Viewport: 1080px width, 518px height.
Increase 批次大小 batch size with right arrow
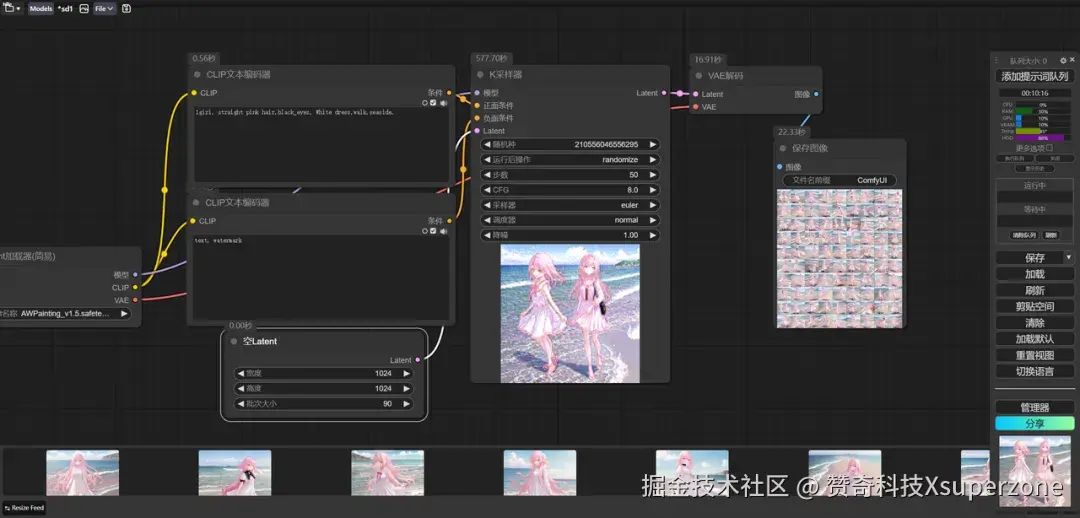(x=406, y=404)
